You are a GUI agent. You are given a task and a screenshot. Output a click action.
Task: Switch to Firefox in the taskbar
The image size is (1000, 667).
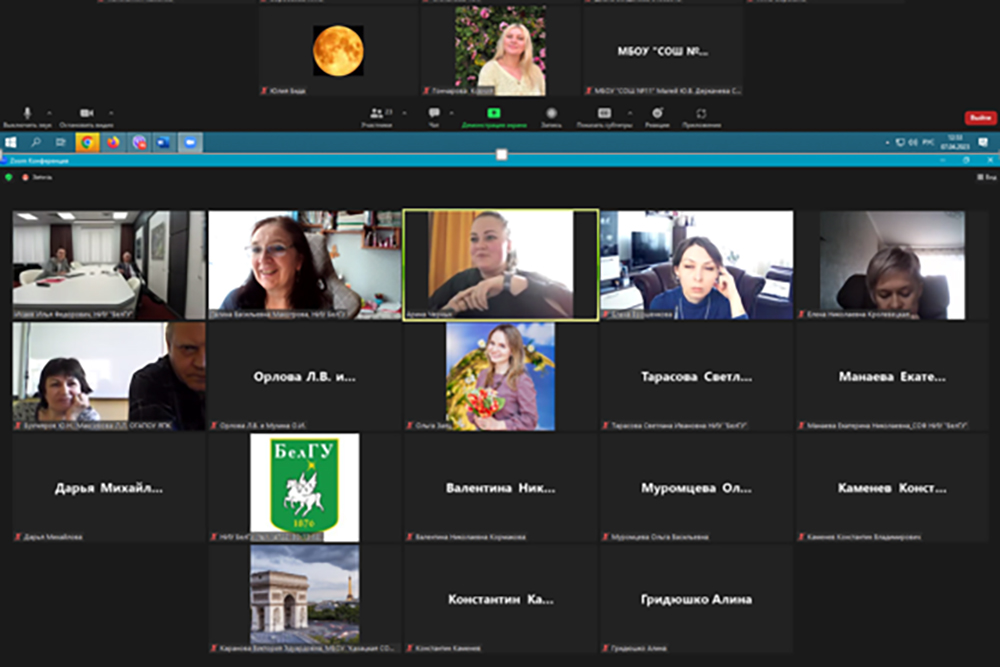pyautogui.click(x=113, y=143)
